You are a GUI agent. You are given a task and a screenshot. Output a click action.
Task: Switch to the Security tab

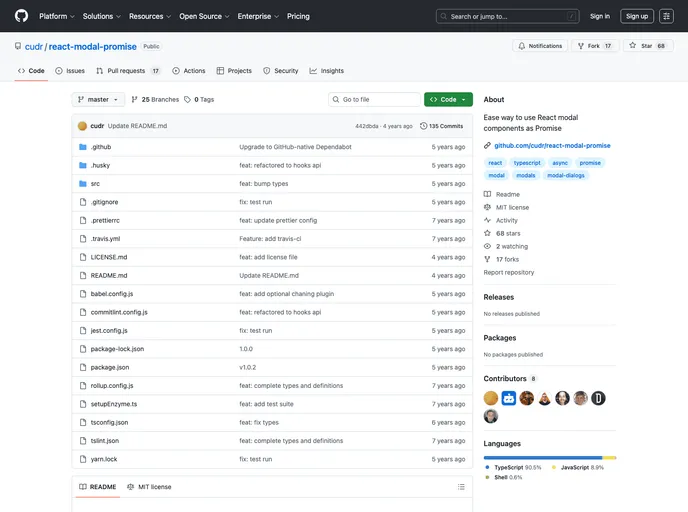click(281, 71)
